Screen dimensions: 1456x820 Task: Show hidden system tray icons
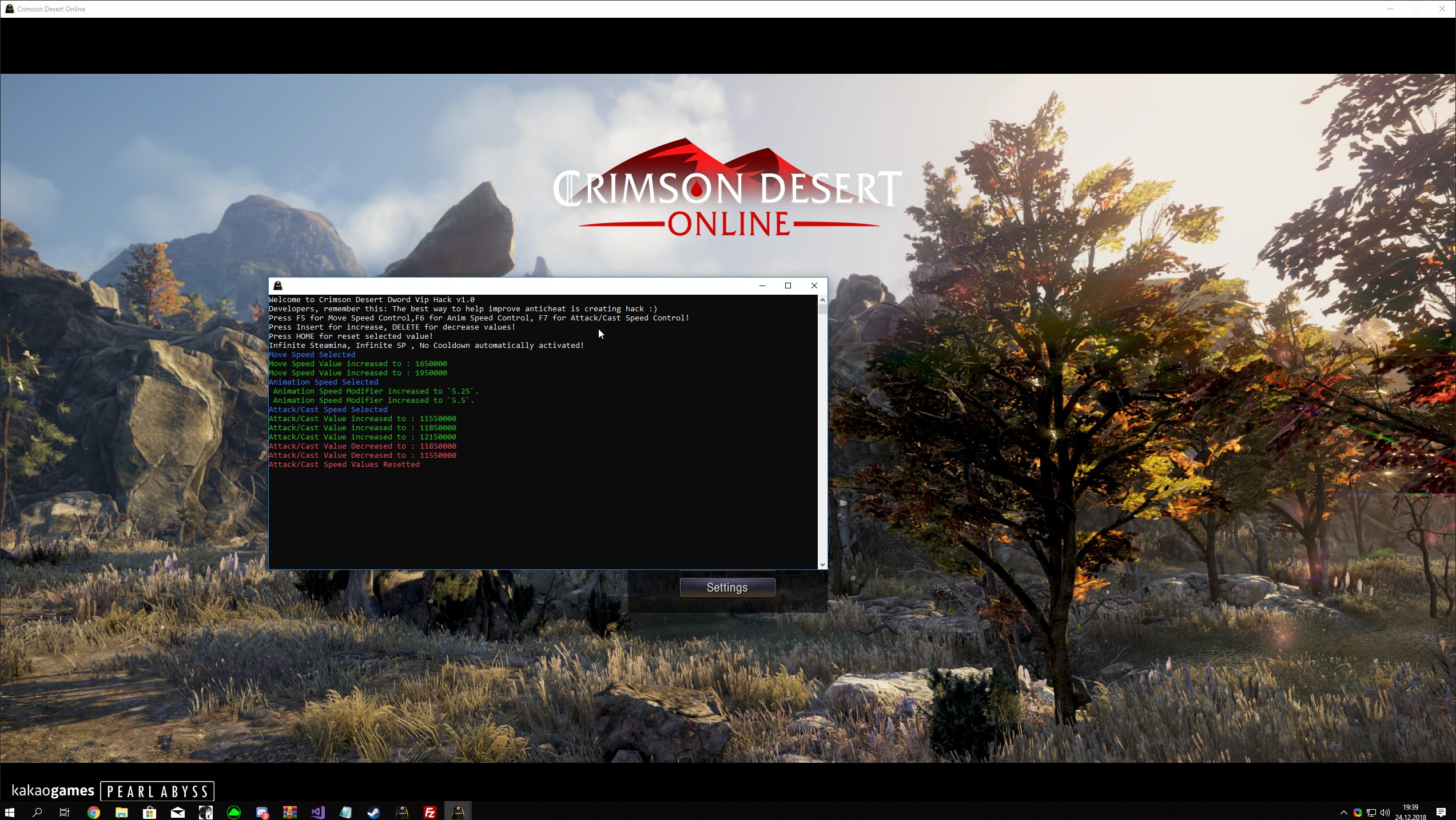point(1343,813)
